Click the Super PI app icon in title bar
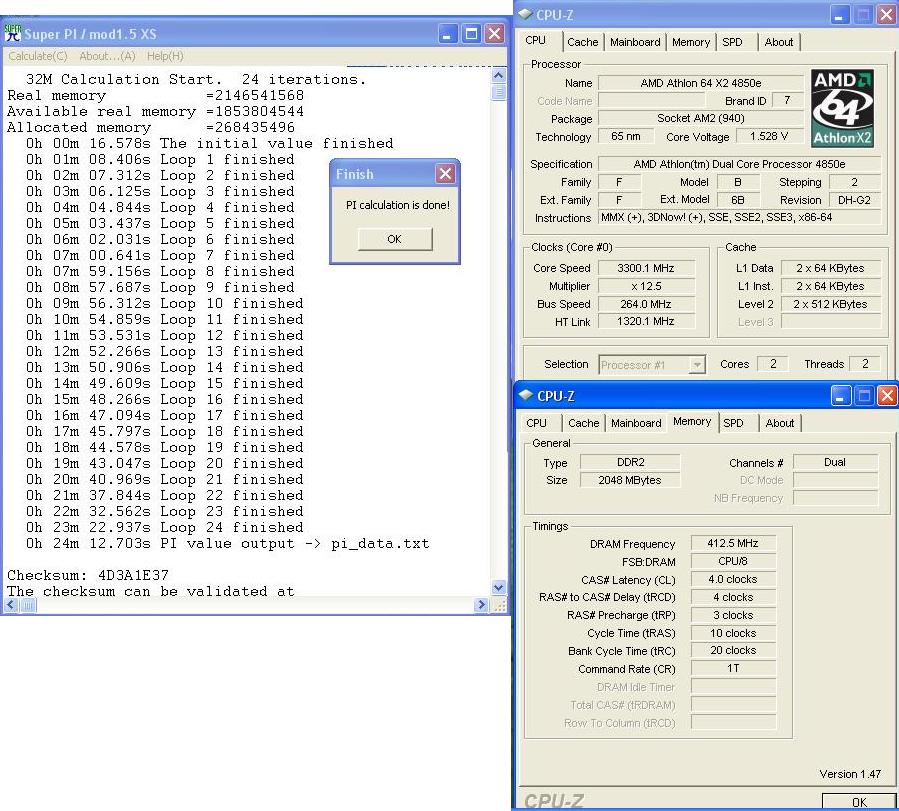Screen dimensions: 899x811 [x=13, y=33]
